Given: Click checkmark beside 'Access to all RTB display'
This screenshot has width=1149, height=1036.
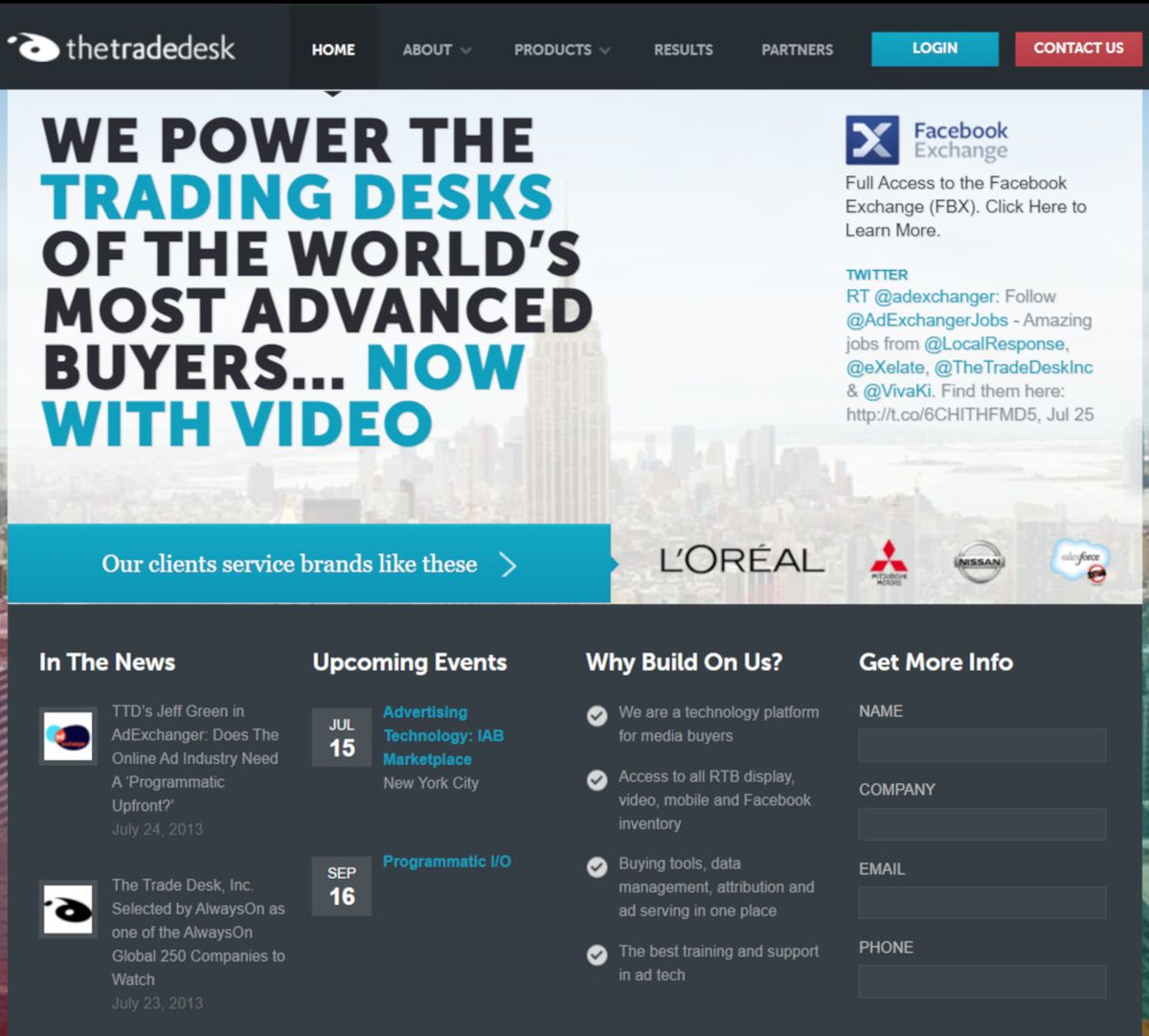Looking at the screenshot, I should [x=597, y=779].
